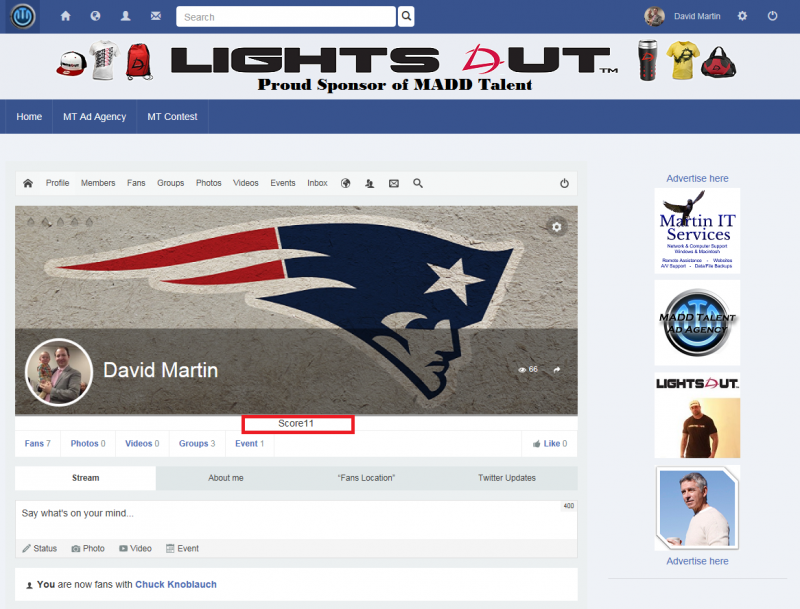Image resolution: width=800 pixels, height=609 pixels.
Task: Click David Martin's small top bar avatar
Action: tap(654, 16)
